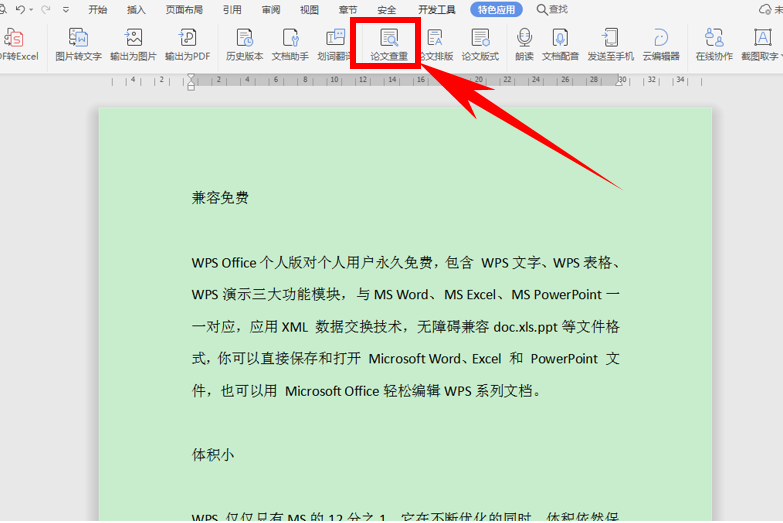The height and width of the screenshot is (523, 783).
Task: Click the word 永久免费 in first line
Action: tap(403, 263)
